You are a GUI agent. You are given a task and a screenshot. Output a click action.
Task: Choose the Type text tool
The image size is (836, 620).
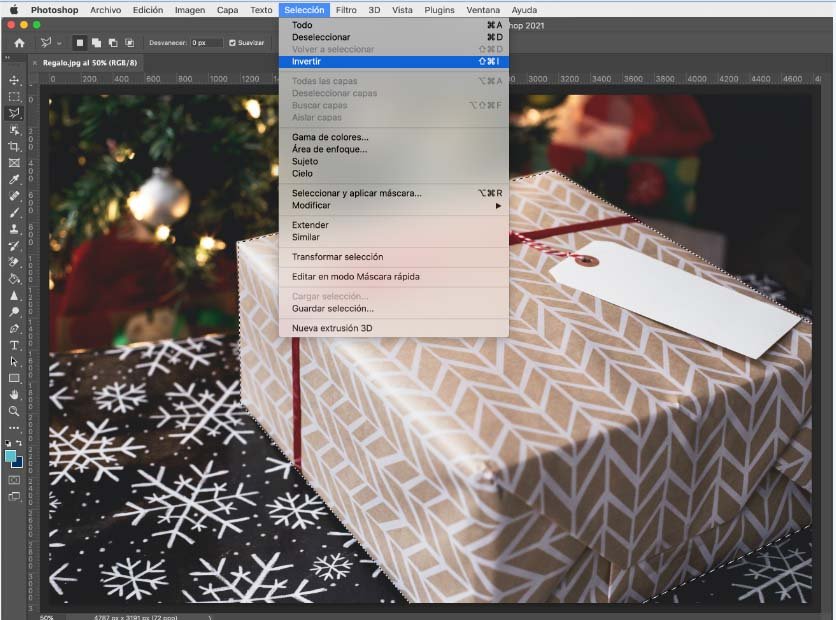[14, 345]
